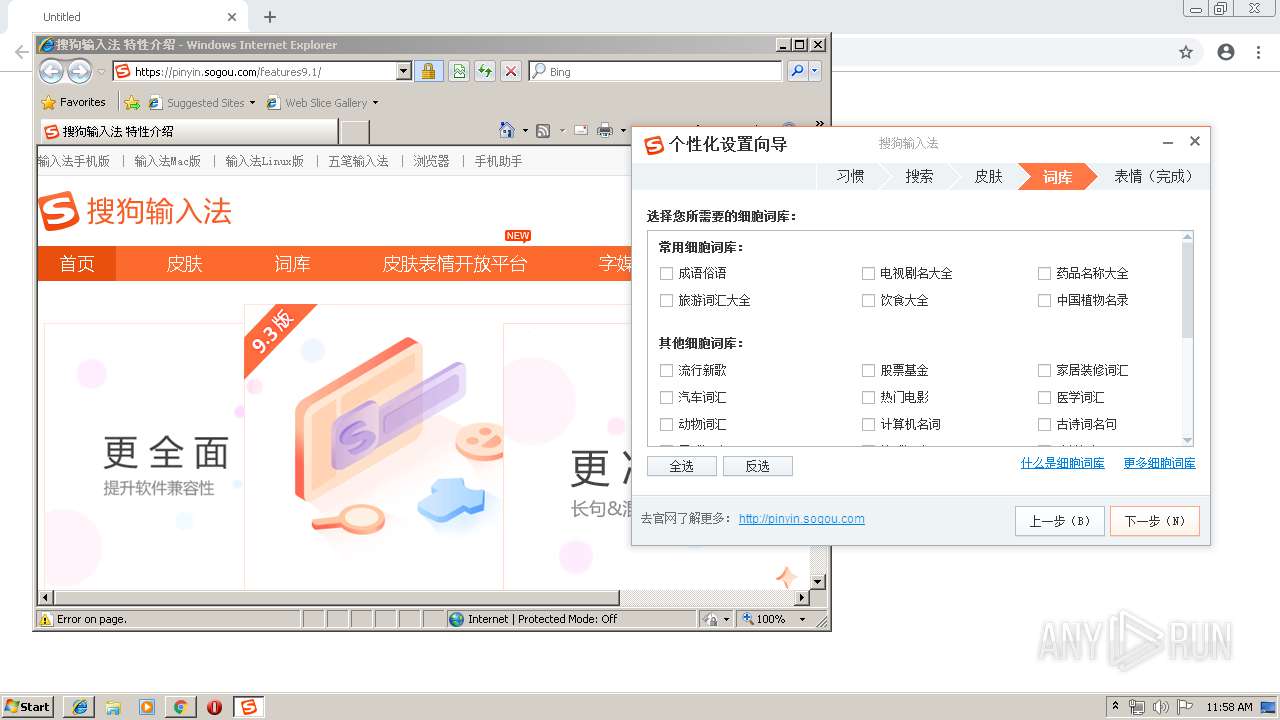Open Sogou installer from the taskbar

248,707
